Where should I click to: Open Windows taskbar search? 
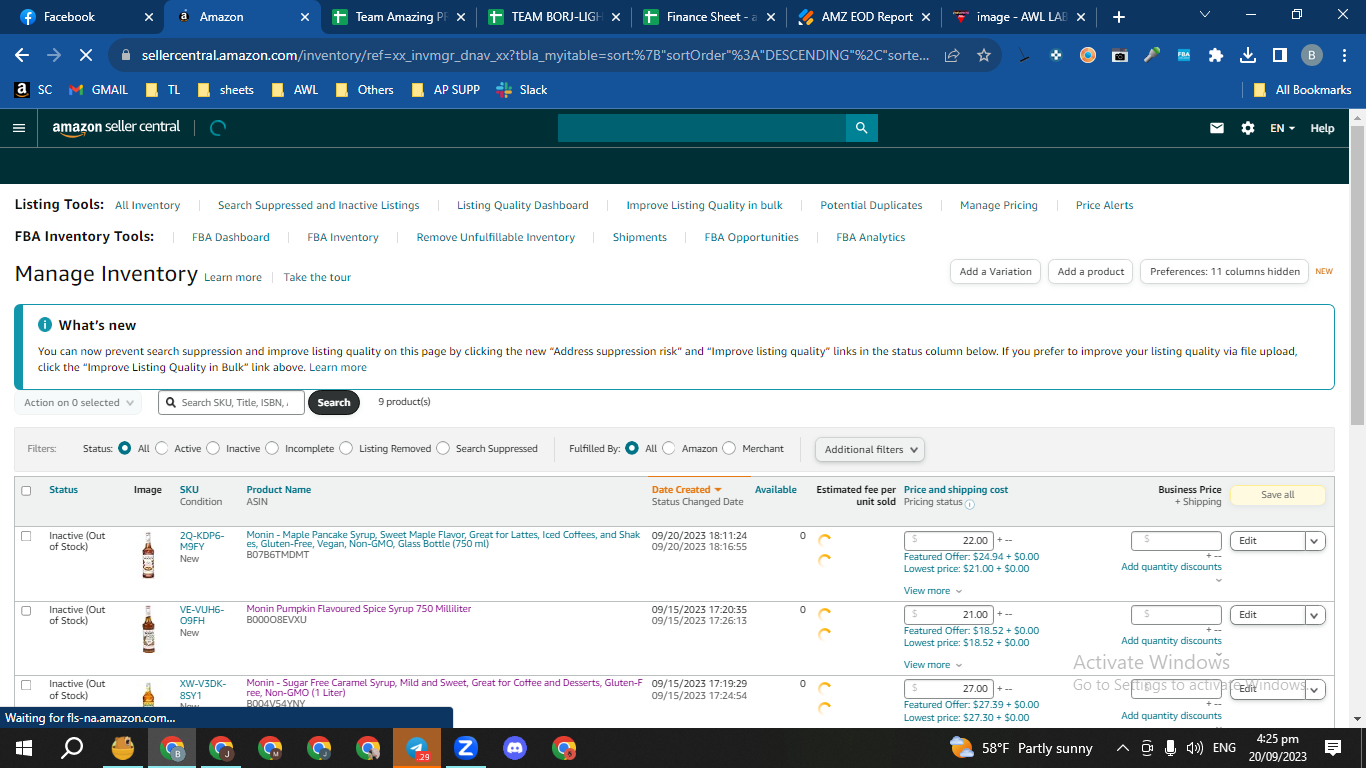[73, 748]
